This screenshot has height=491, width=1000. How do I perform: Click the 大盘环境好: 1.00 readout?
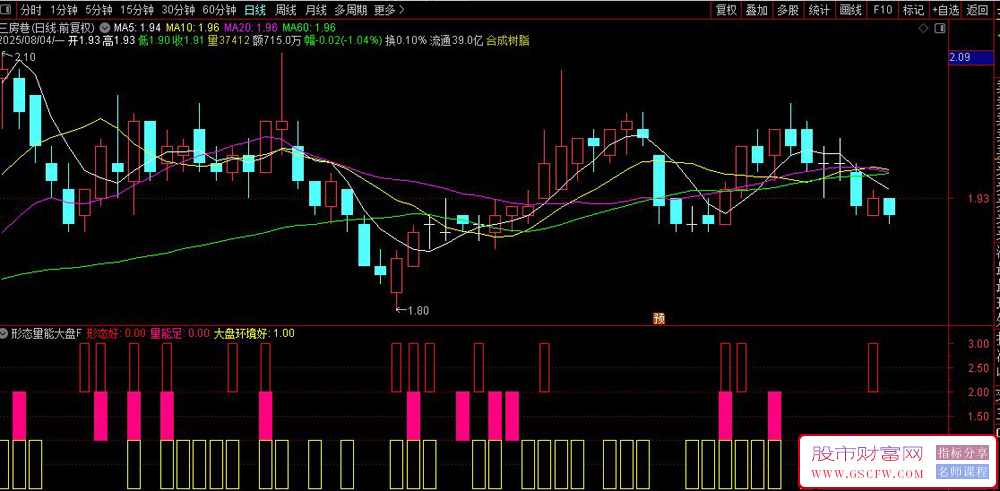(254, 333)
